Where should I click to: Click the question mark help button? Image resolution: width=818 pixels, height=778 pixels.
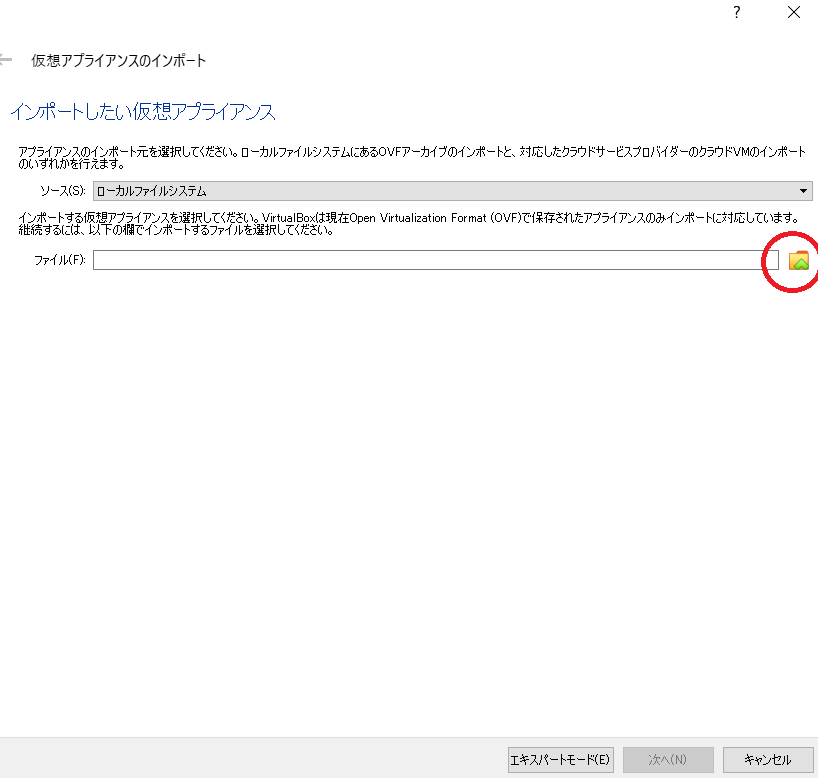pyautogui.click(x=737, y=13)
